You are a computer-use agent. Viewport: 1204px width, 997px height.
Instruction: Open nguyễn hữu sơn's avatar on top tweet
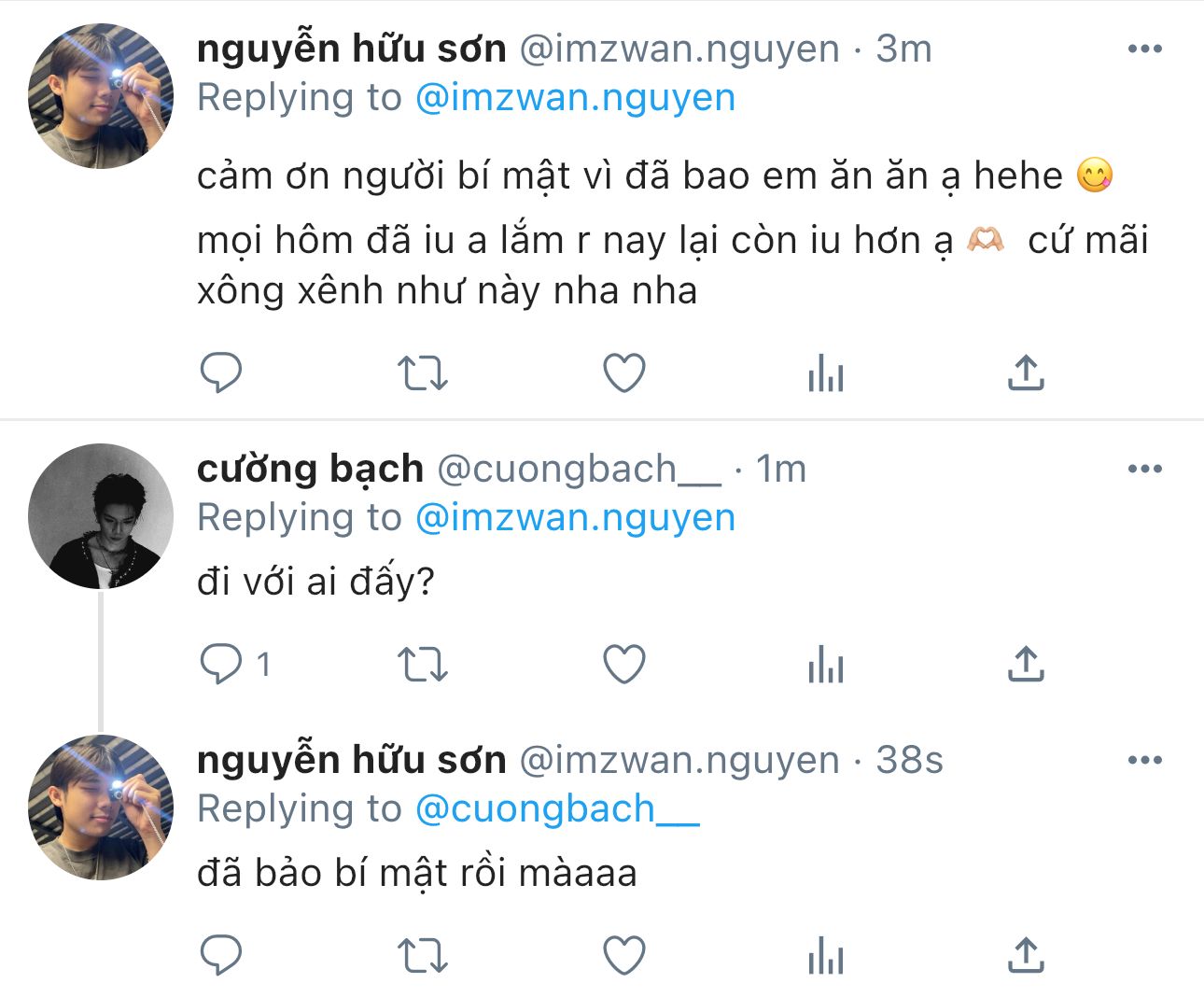(101, 96)
